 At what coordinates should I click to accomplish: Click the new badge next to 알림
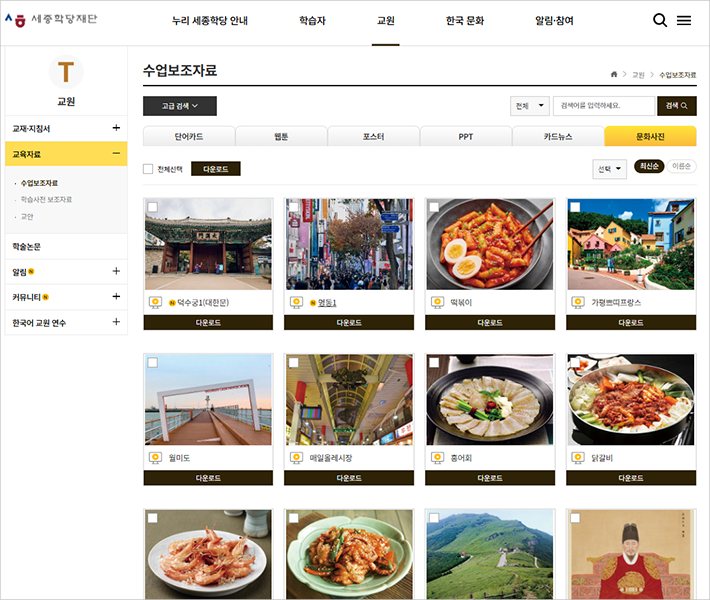click(31, 272)
